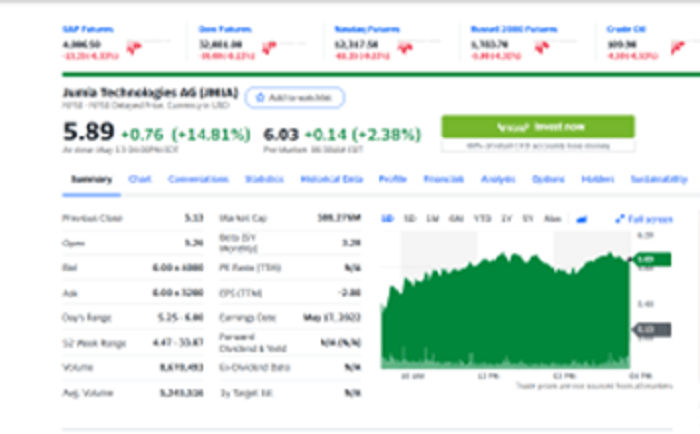Viewport: 700px width, 434px height.
Task: Open the Summary tab
Action: 84,179
